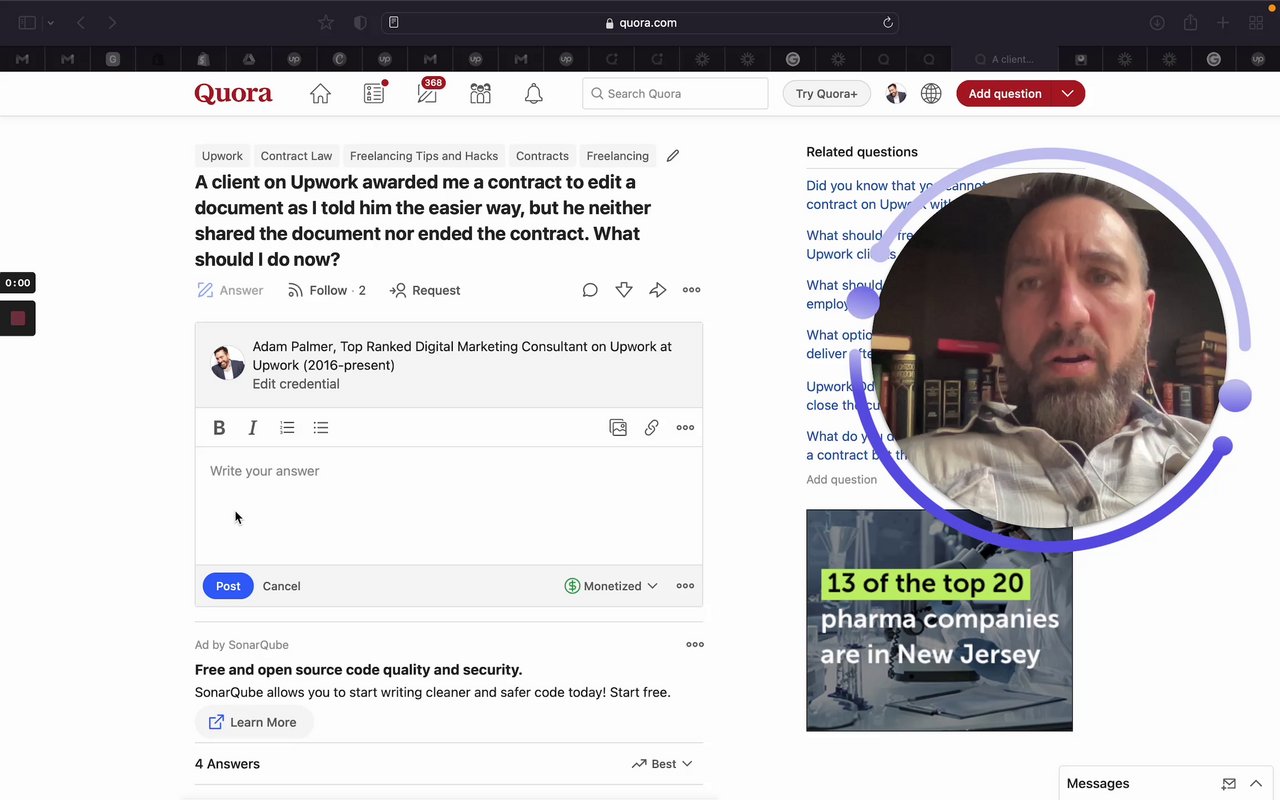Click the Add question button

coord(1005,93)
